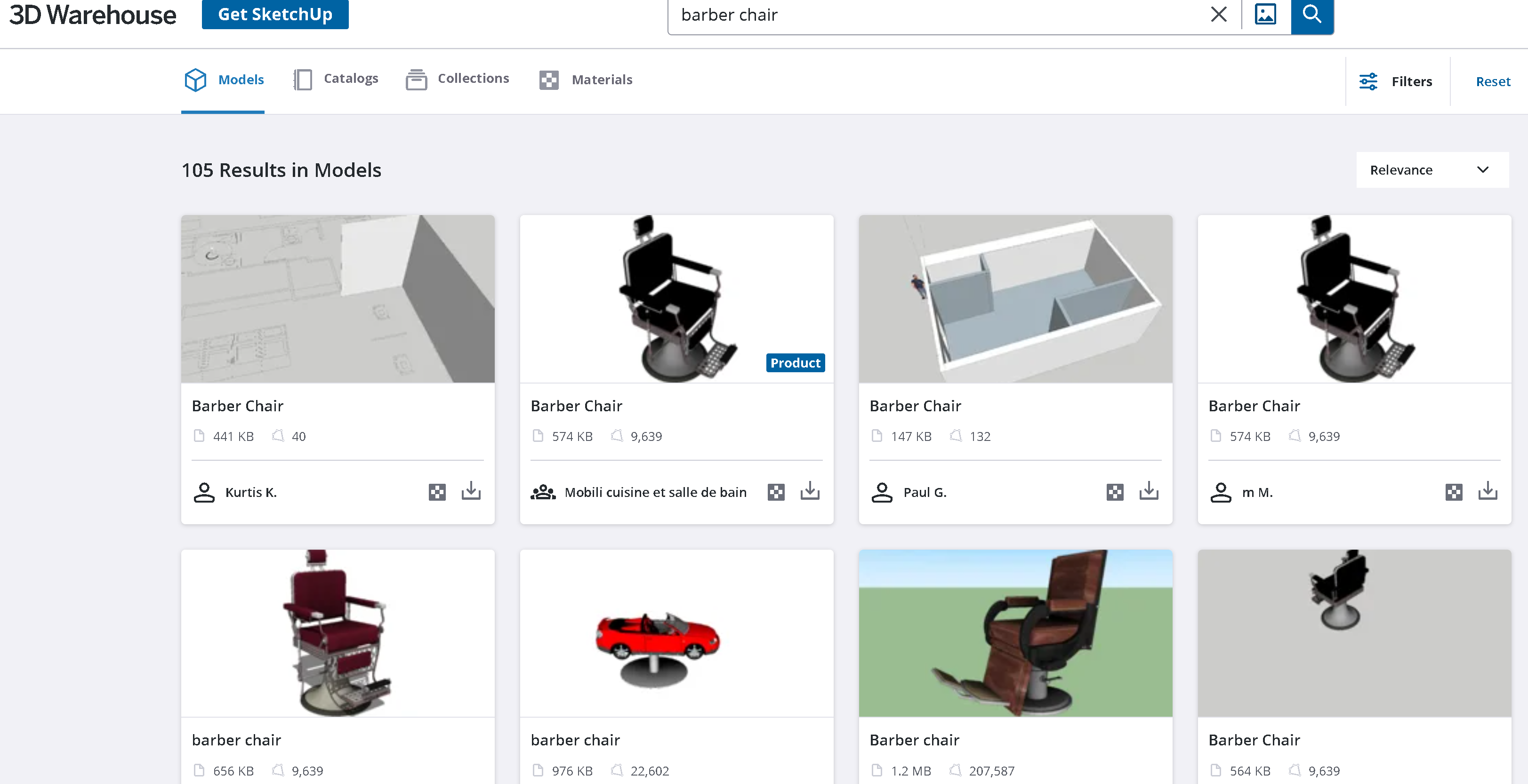Viewport: 1528px width, 784px height.
Task: Click the Catalogs book icon
Action: pos(303,80)
